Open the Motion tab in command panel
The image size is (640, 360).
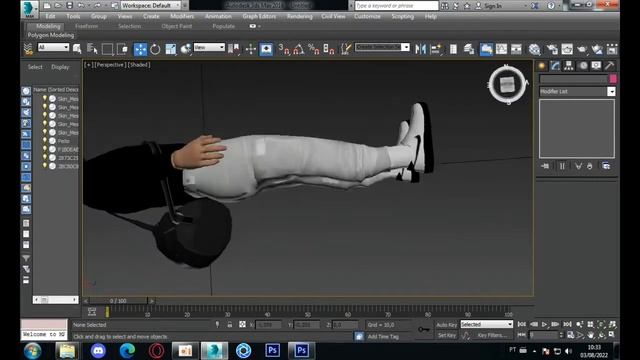tap(583, 66)
